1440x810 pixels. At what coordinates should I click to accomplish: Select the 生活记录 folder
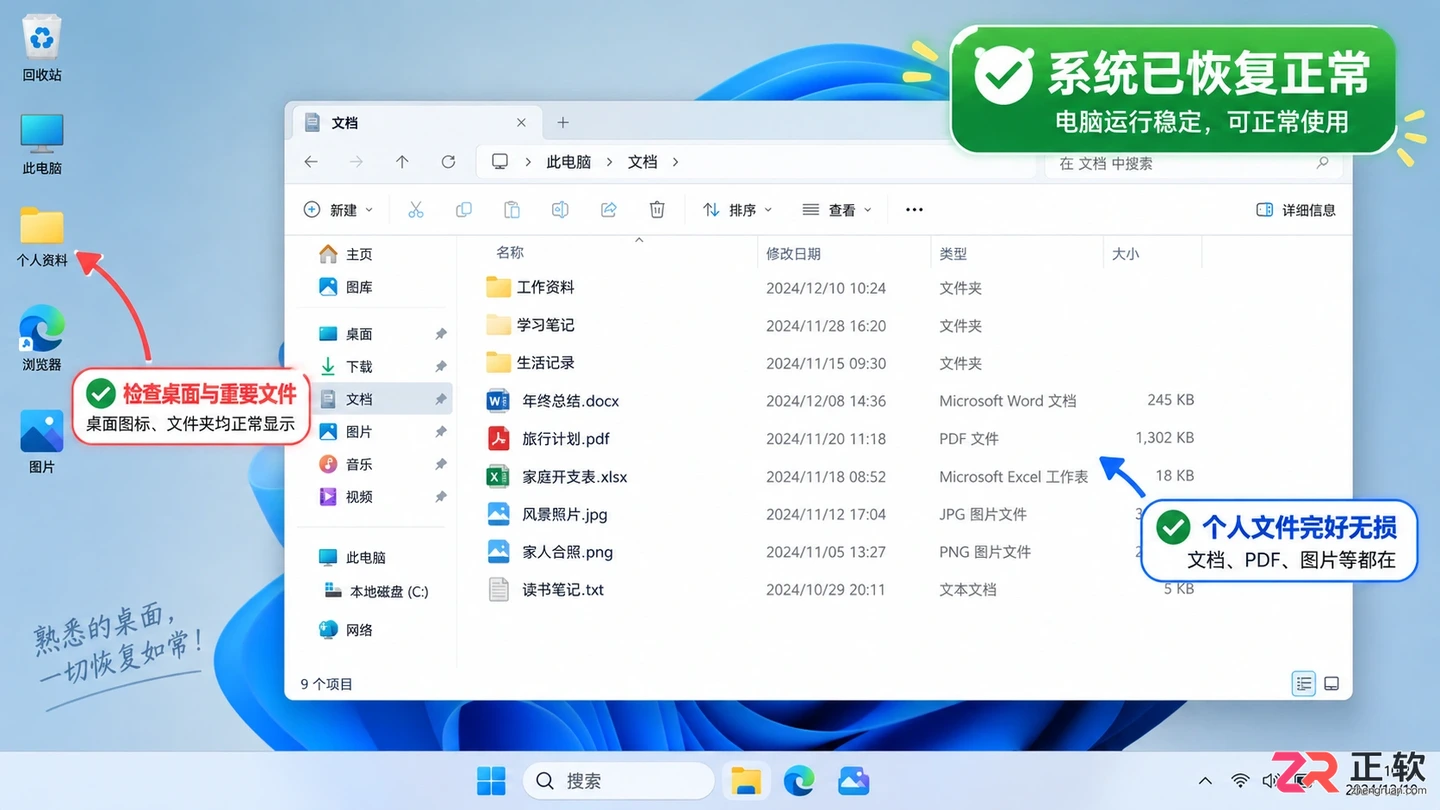tap(530, 363)
